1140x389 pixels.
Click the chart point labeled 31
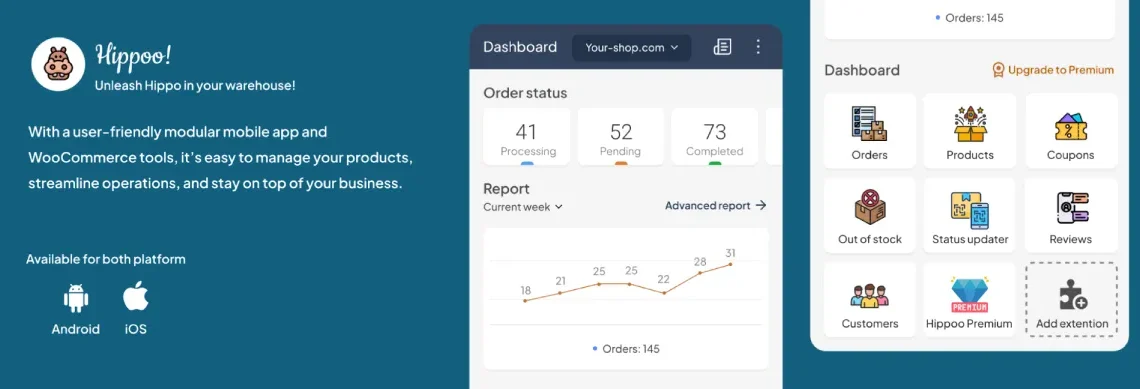pos(731,264)
